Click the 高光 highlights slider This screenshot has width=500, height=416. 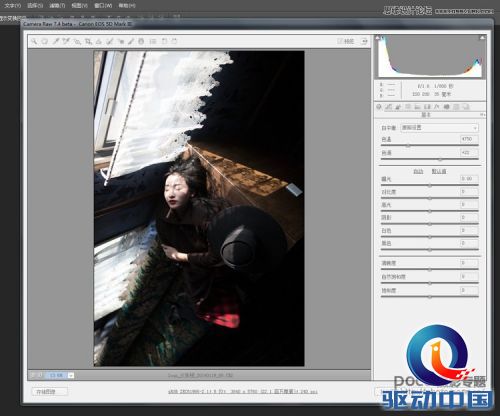point(430,211)
